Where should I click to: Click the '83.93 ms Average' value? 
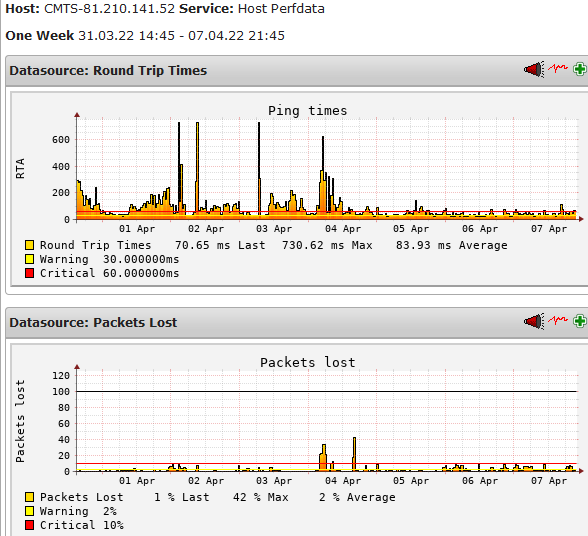tap(452, 245)
